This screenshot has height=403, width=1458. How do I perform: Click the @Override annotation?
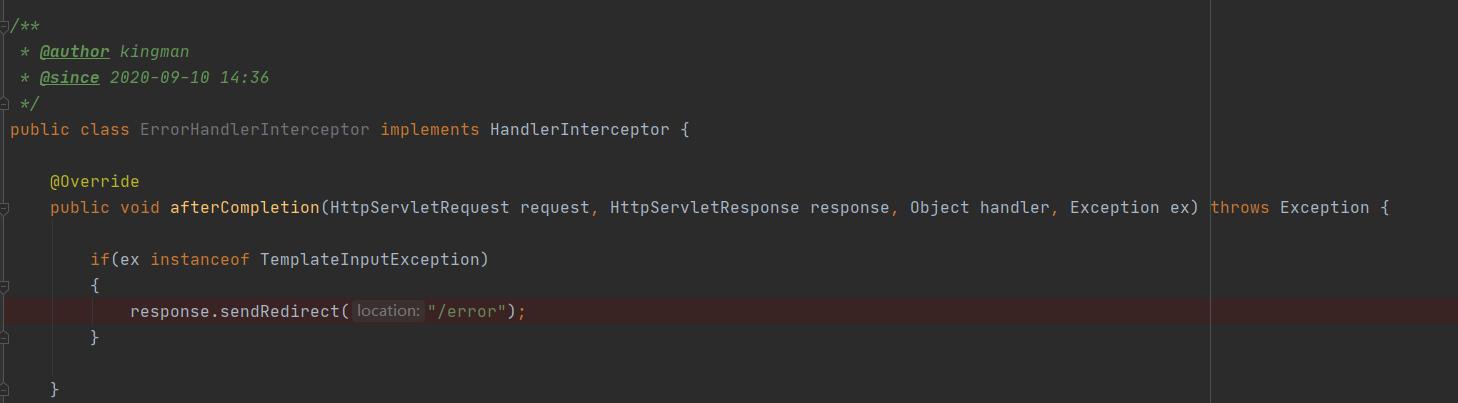click(x=95, y=181)
